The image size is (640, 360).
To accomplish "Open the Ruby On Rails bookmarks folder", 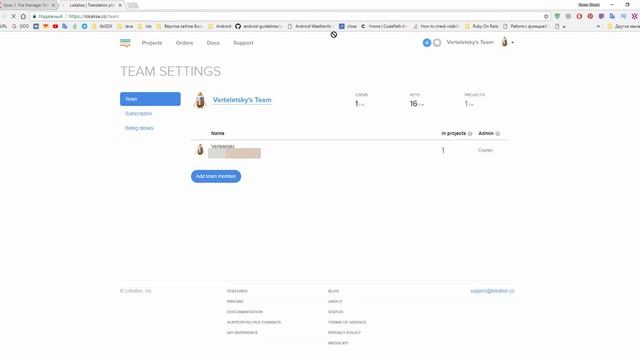I will point(482,26).
